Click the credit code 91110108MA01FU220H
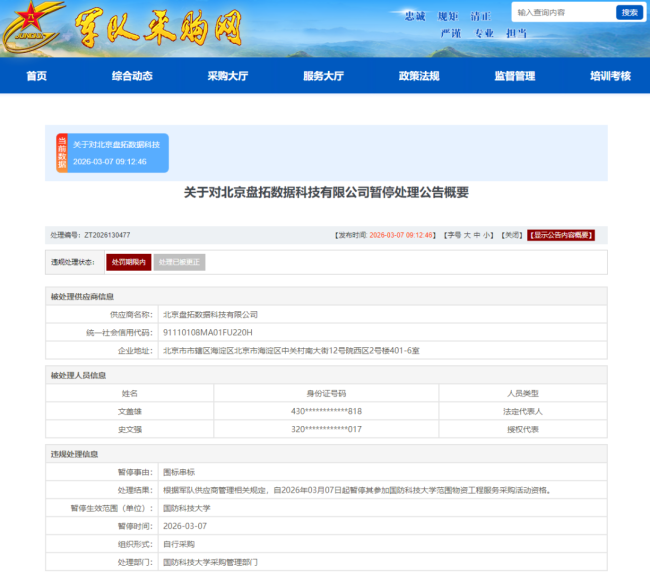Image resolution: width=650 pixels, height=574 pixels. tap(208, 332)
